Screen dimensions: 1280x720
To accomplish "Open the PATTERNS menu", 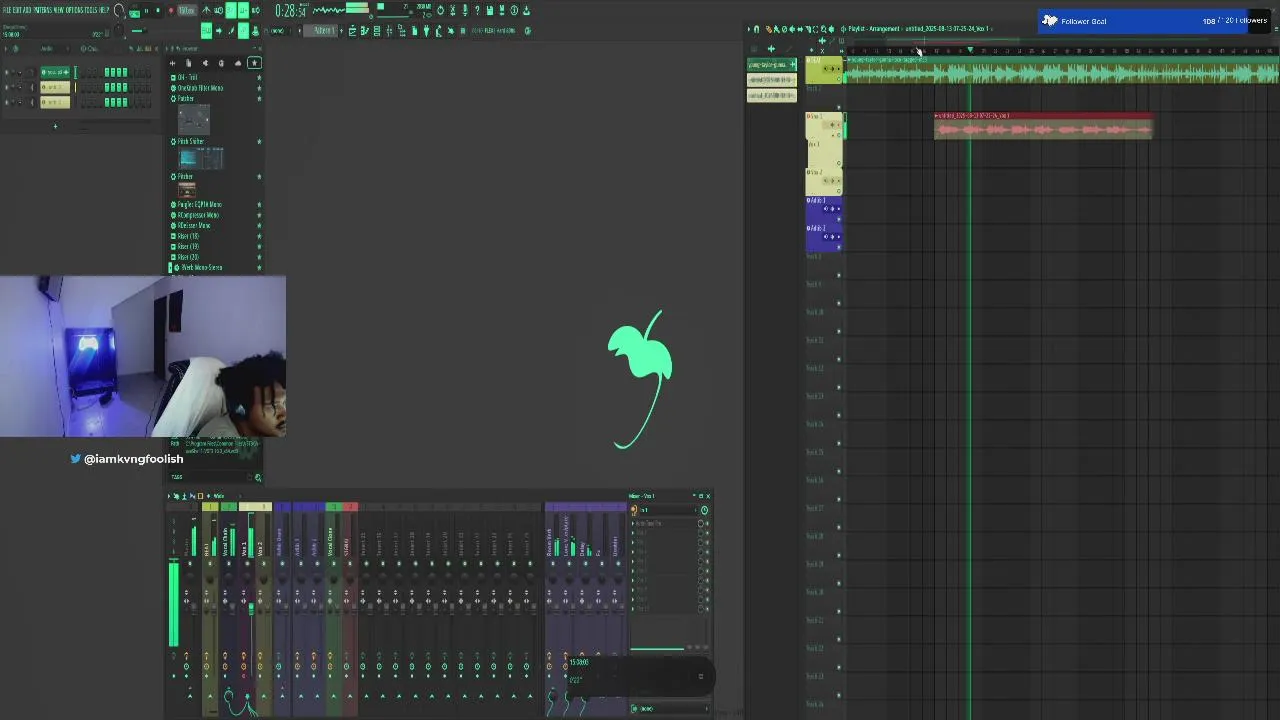I will pyautogui.click(x=42, y=10).
